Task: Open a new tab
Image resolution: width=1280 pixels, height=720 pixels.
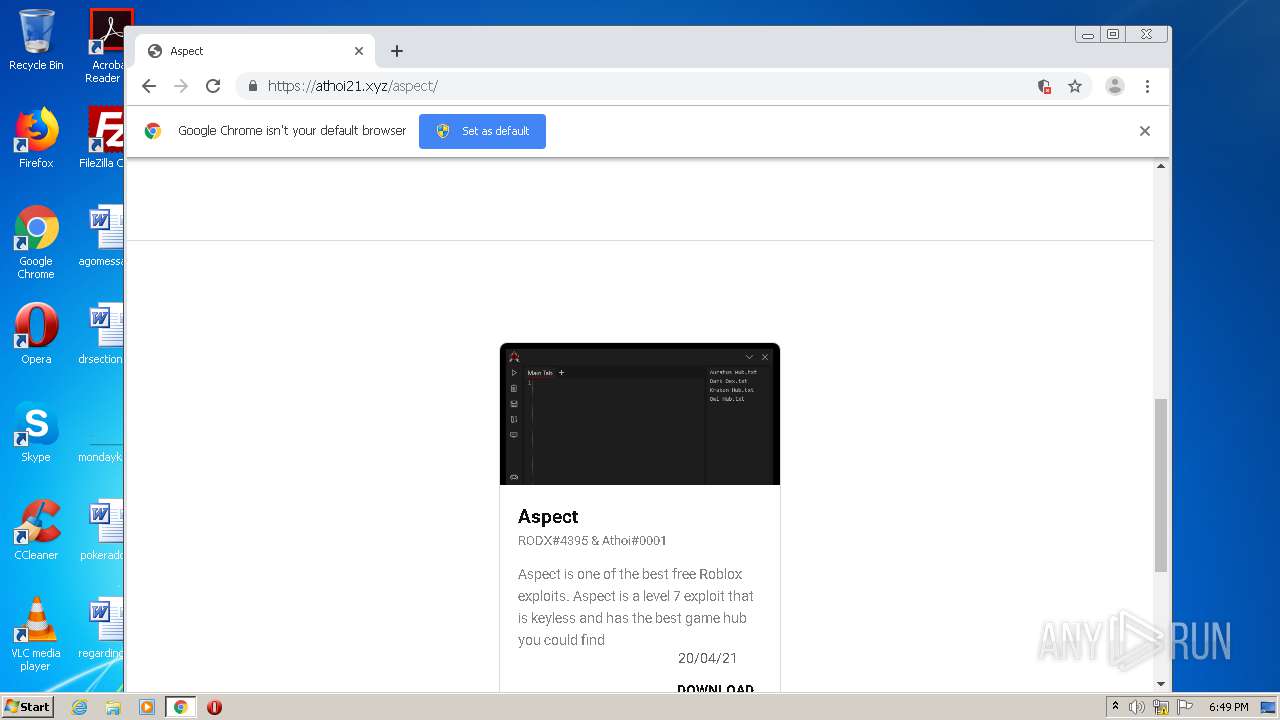Action: point(397,51)
